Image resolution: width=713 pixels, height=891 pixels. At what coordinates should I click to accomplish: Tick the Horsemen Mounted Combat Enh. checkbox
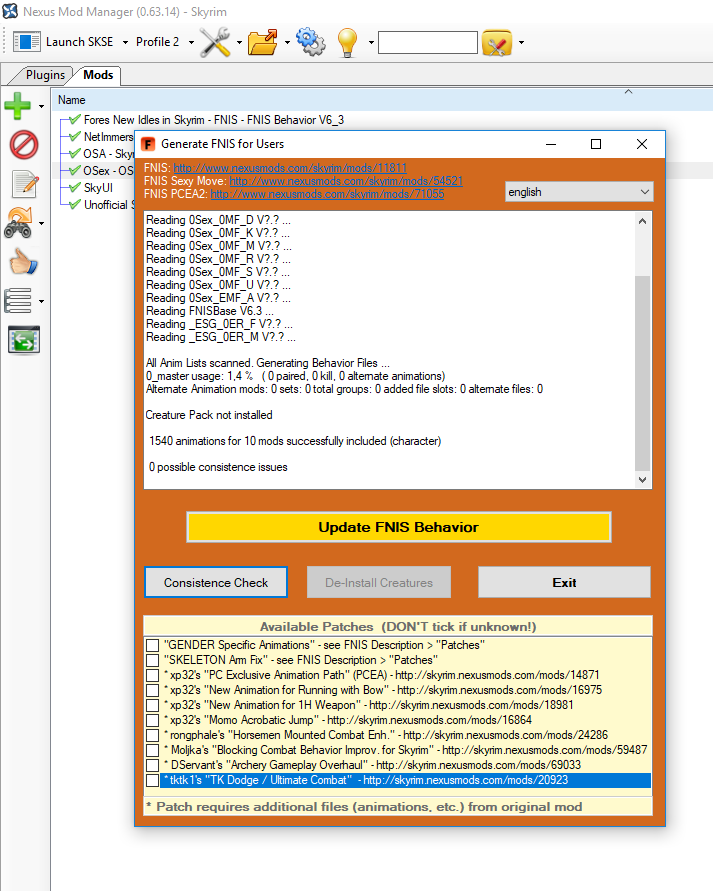click(x=152, y=735)
